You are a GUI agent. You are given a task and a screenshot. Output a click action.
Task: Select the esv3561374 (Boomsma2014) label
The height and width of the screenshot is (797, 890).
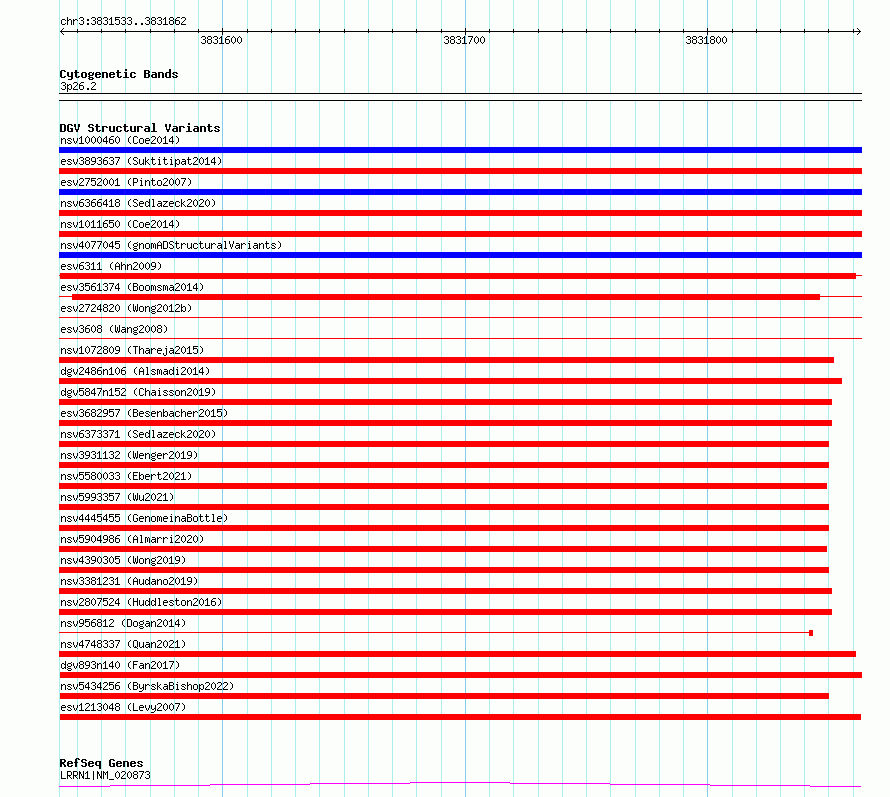(132, 287)
